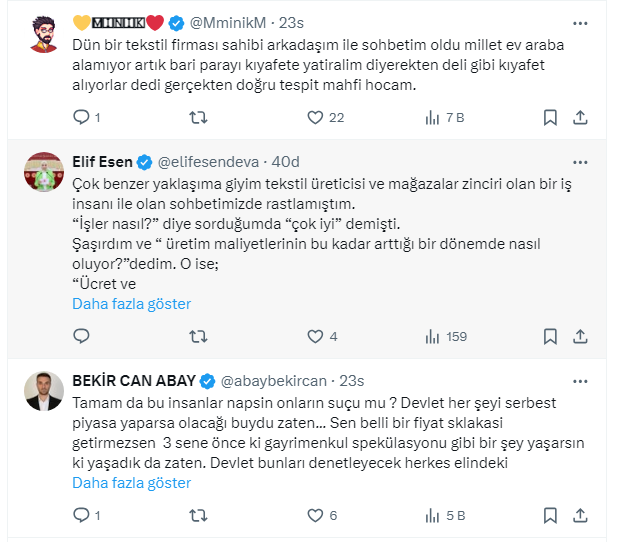Open more options on Elif Esen's tweet
The height and width of the screenshot is (542, 636).
point(581,161)
